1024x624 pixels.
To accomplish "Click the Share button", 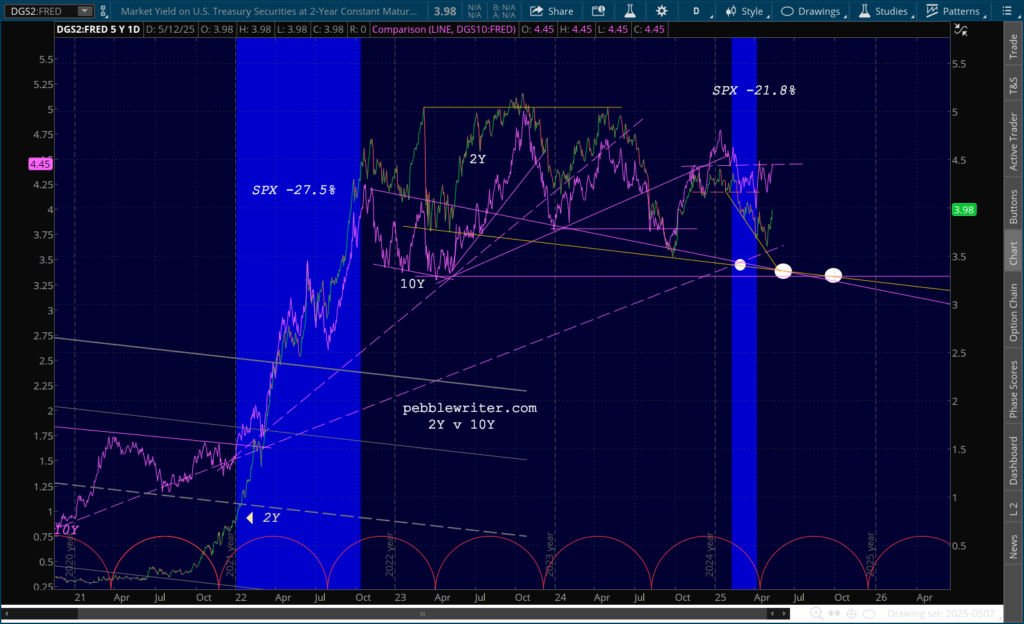I will tap(550, 11).
